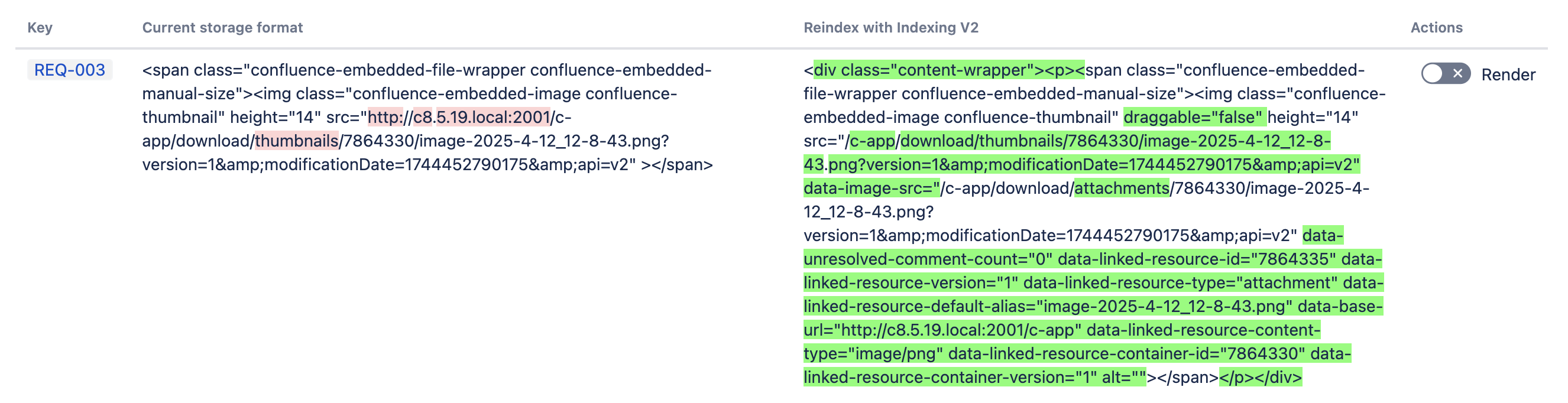This screenshot has width=1568, height=403.
Task: Click the green draggable="false" attribute
Action: tap(1194, 118)
